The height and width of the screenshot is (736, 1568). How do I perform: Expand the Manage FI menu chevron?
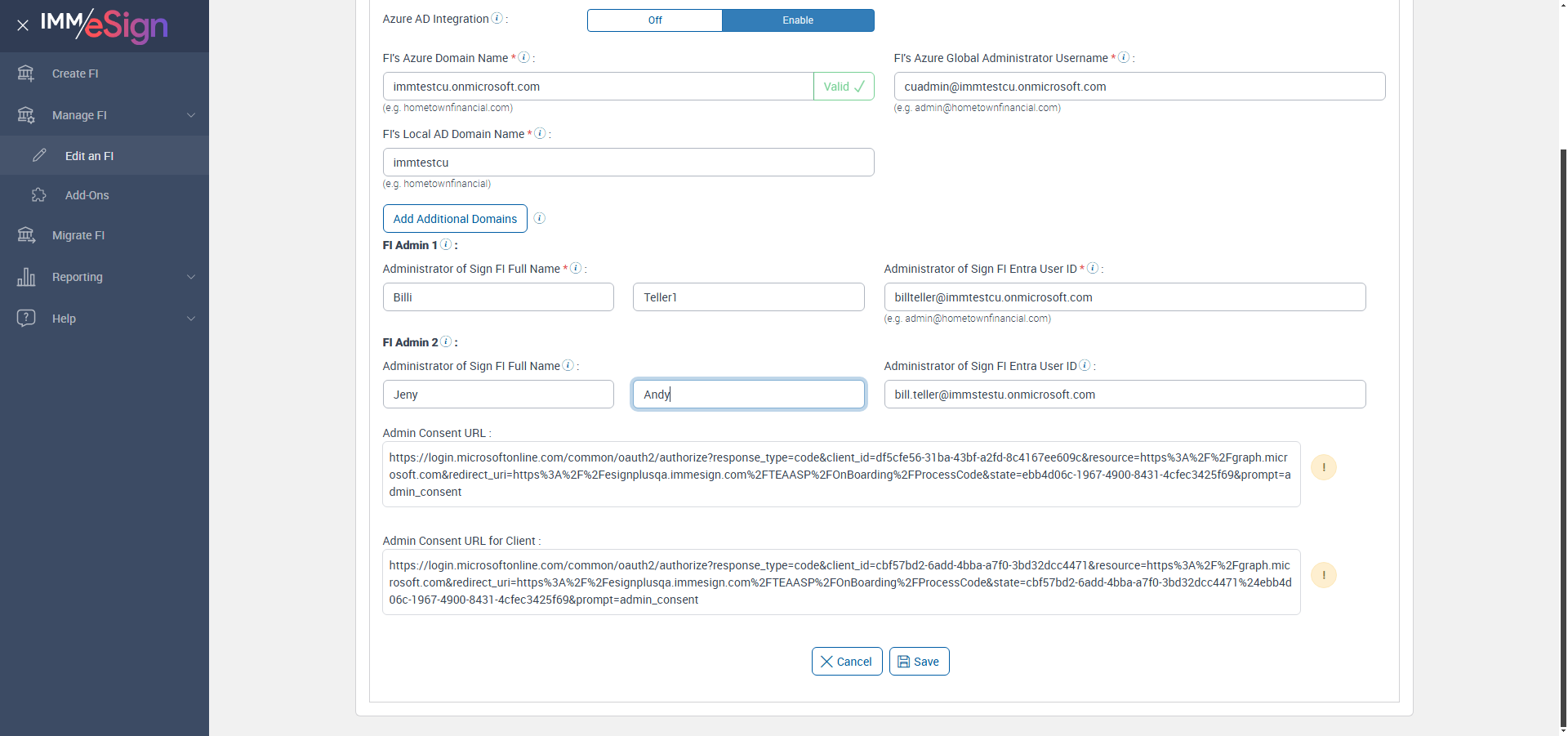coord(191,115)
